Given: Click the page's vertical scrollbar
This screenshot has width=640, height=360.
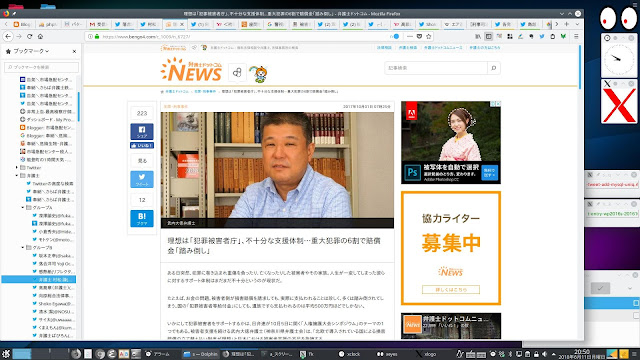Looking at the screenshot, I should 580,67.
